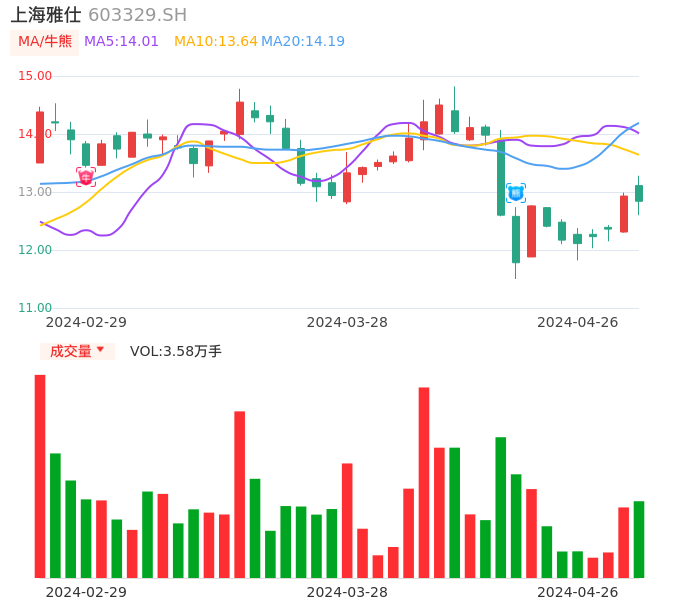Toggle the MA20 moving average label
Screen dimensions: 686x606
(302, 42)
